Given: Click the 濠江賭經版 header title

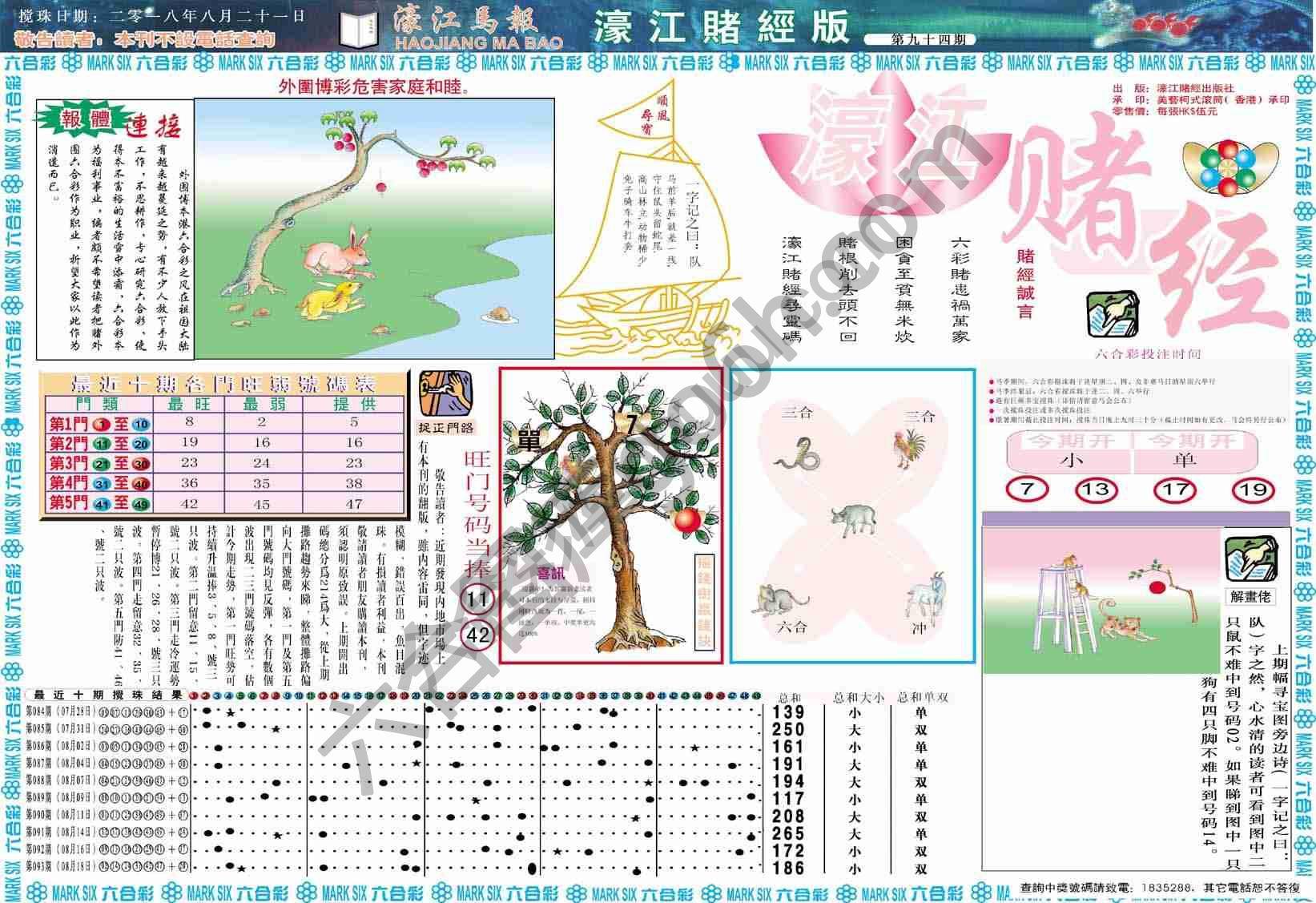Looking at the screenshot, I should tap(721, 28).
